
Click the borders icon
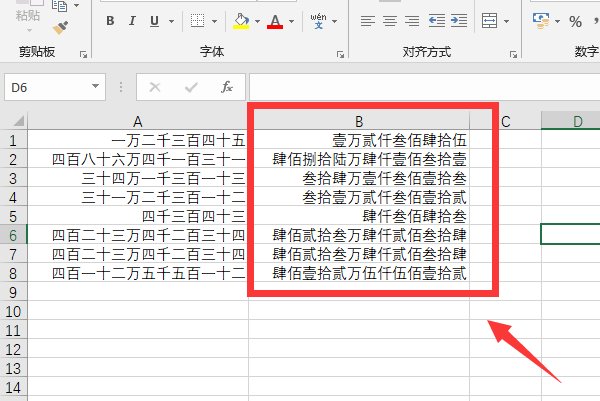click(197, 21)
